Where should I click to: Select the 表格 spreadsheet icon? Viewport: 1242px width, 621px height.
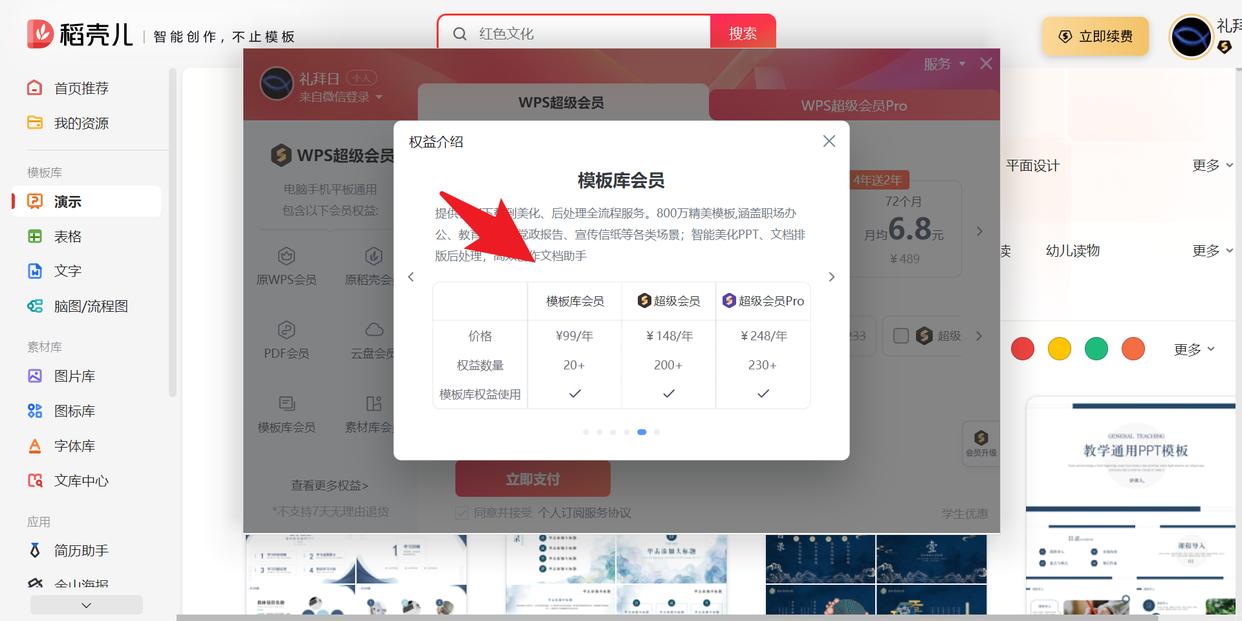point(35,236)
